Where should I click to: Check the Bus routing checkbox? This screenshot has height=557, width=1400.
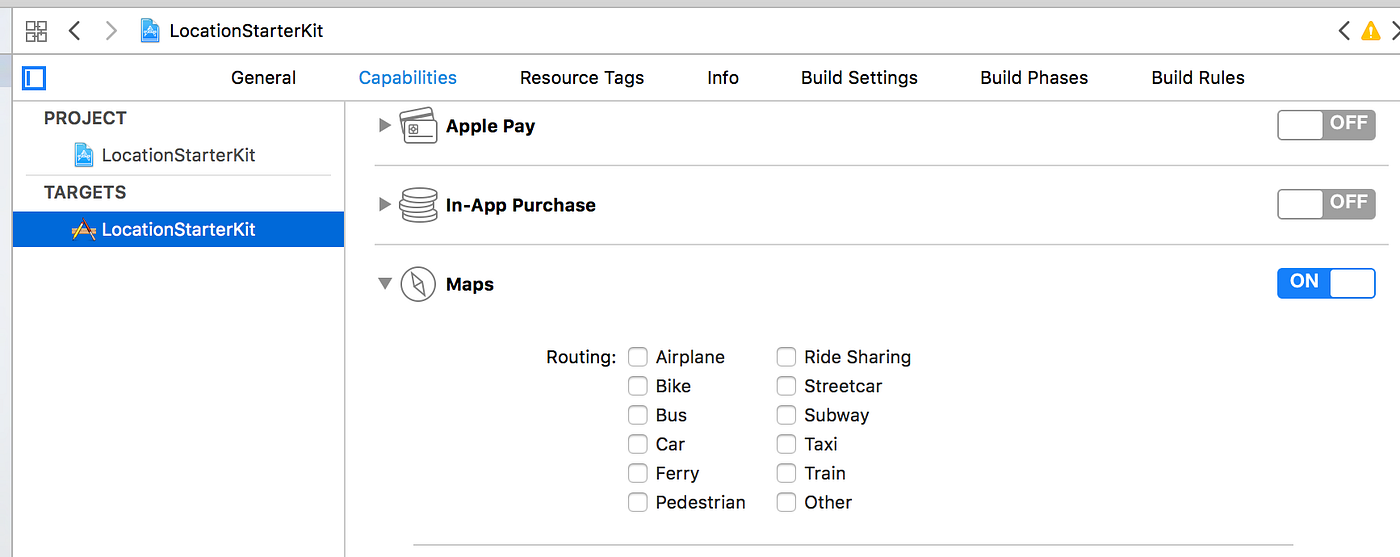[638, 415]
